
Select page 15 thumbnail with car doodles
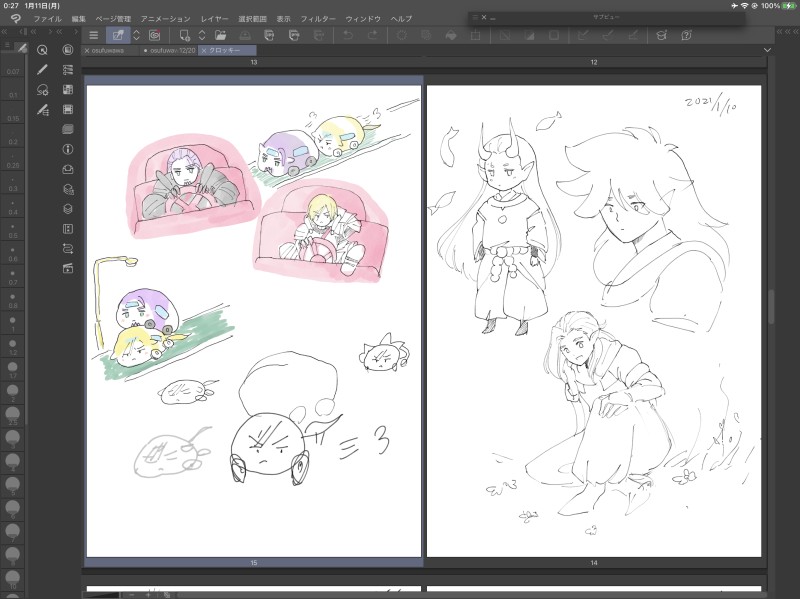pyautogui.click(x=254, y=321)
